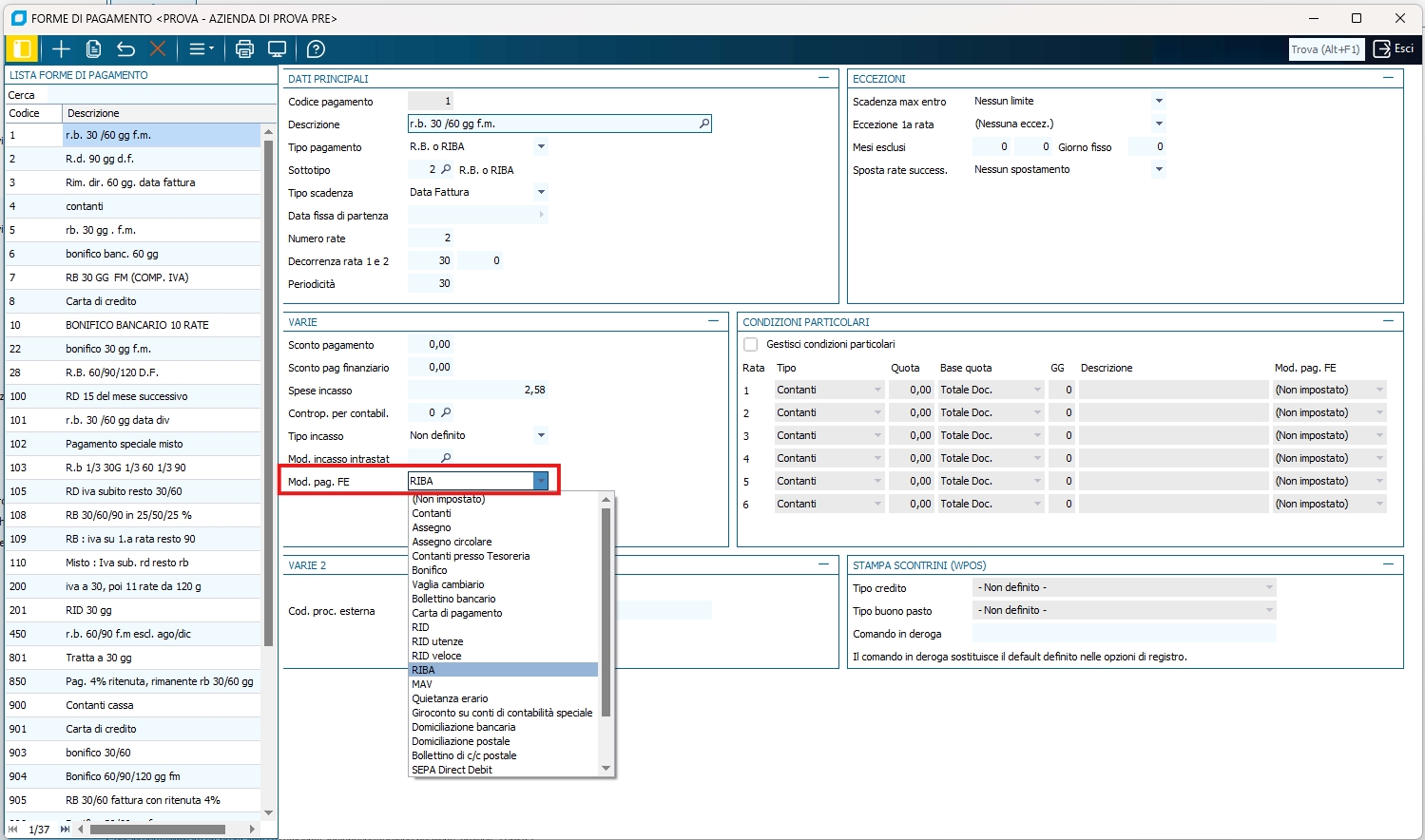The height and width of the screenshot is (840, 1425).
Task: Click the plus icon to add new payment
Action: [61, 49]
